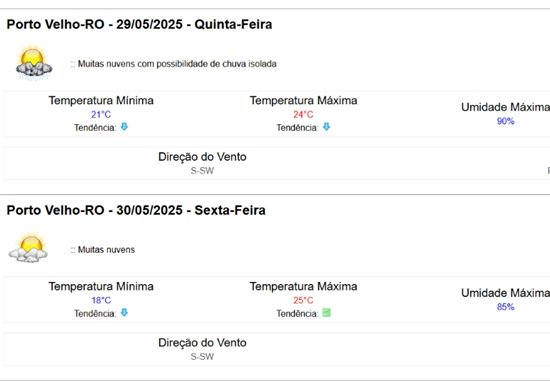Click the green stable trend icon for Sexta-Feira

[326, 312]
